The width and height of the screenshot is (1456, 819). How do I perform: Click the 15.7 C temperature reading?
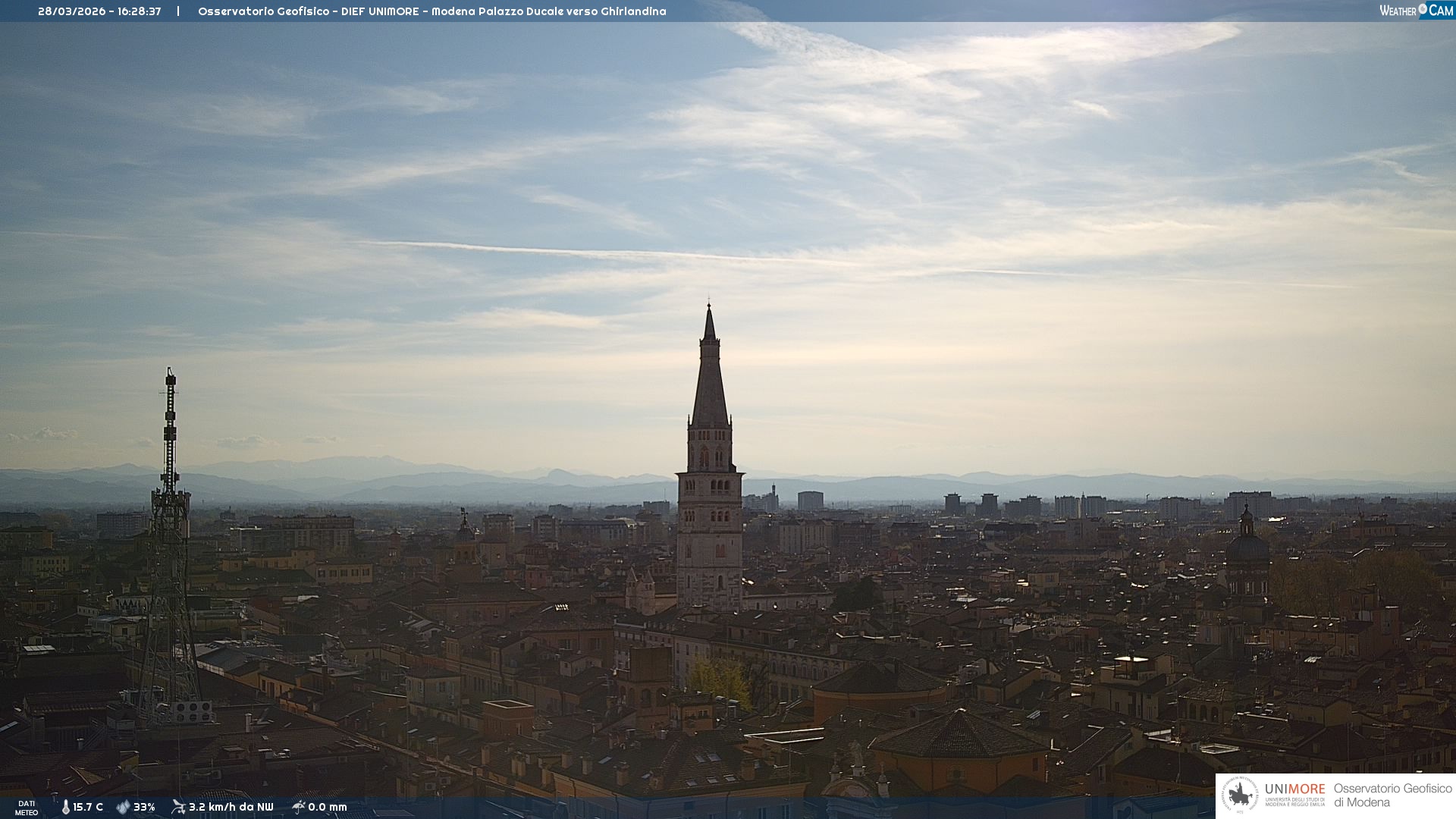tap(88, 807)
